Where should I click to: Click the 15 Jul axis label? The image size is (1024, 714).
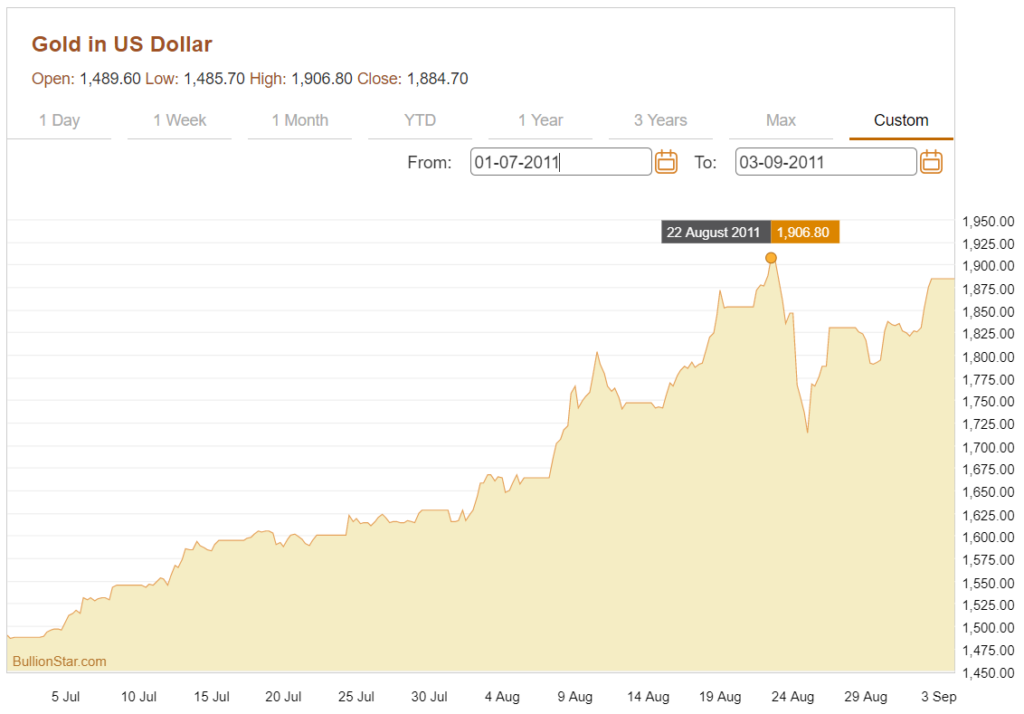[x=212, y=696]
